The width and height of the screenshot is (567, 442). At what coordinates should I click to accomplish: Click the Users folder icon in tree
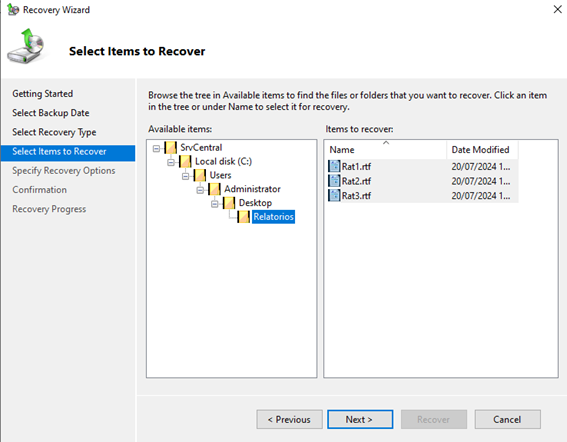(200, 175)
